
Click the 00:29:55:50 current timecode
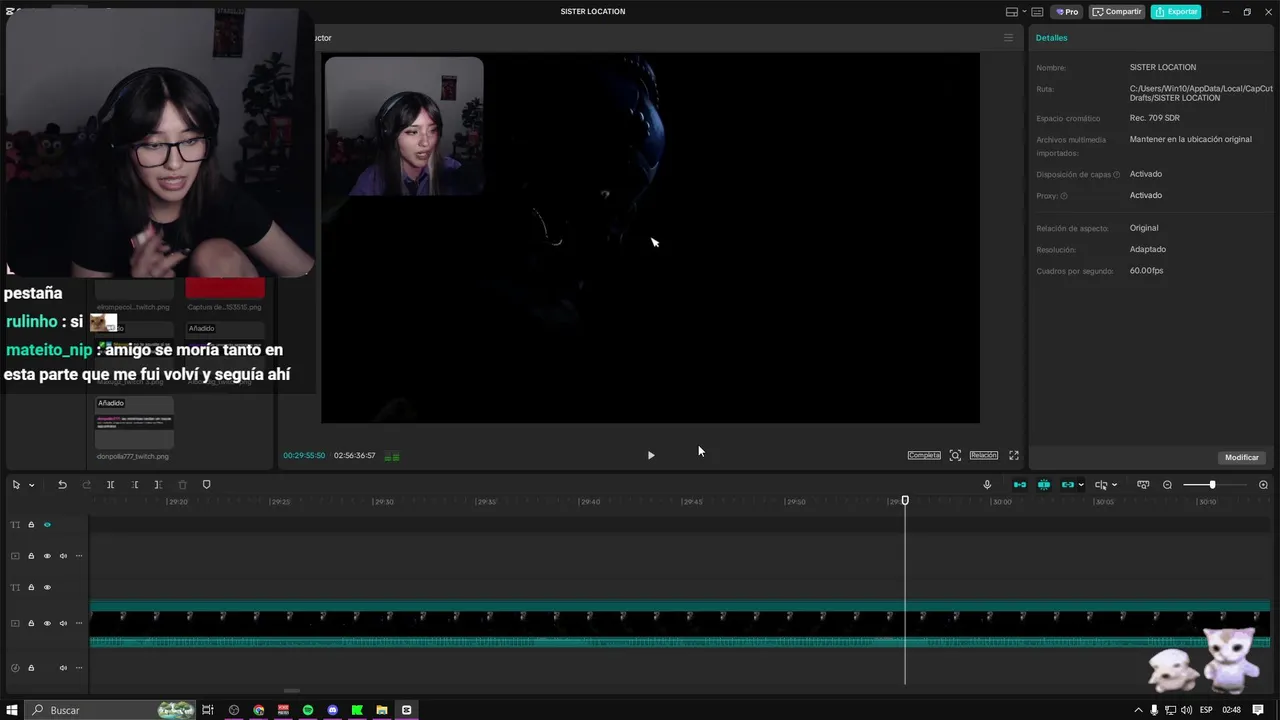[304, 456]
